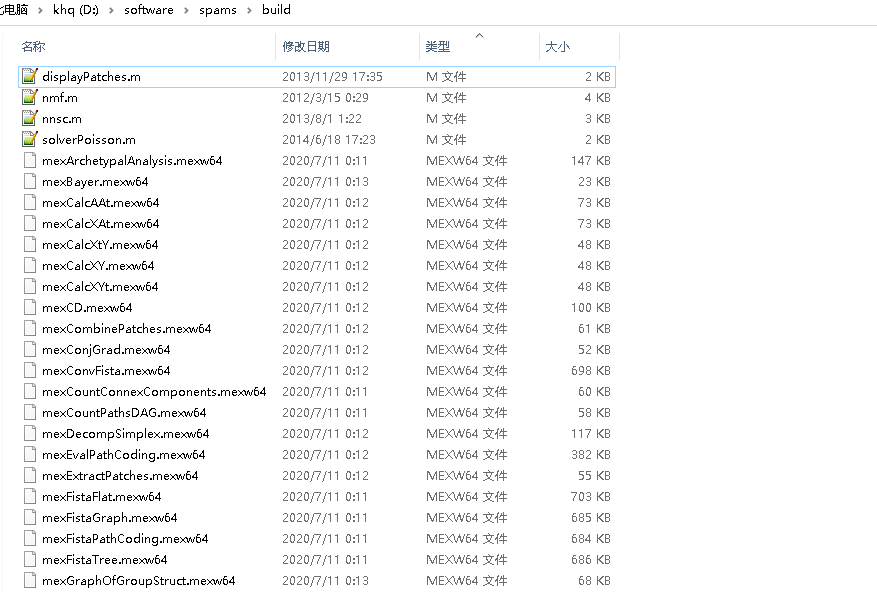Image resolution: width=877 pixels, height=592 pixels.
Task: Click the mexCalcAAt.mexw64 file icon
Action: tap(30, 203)
